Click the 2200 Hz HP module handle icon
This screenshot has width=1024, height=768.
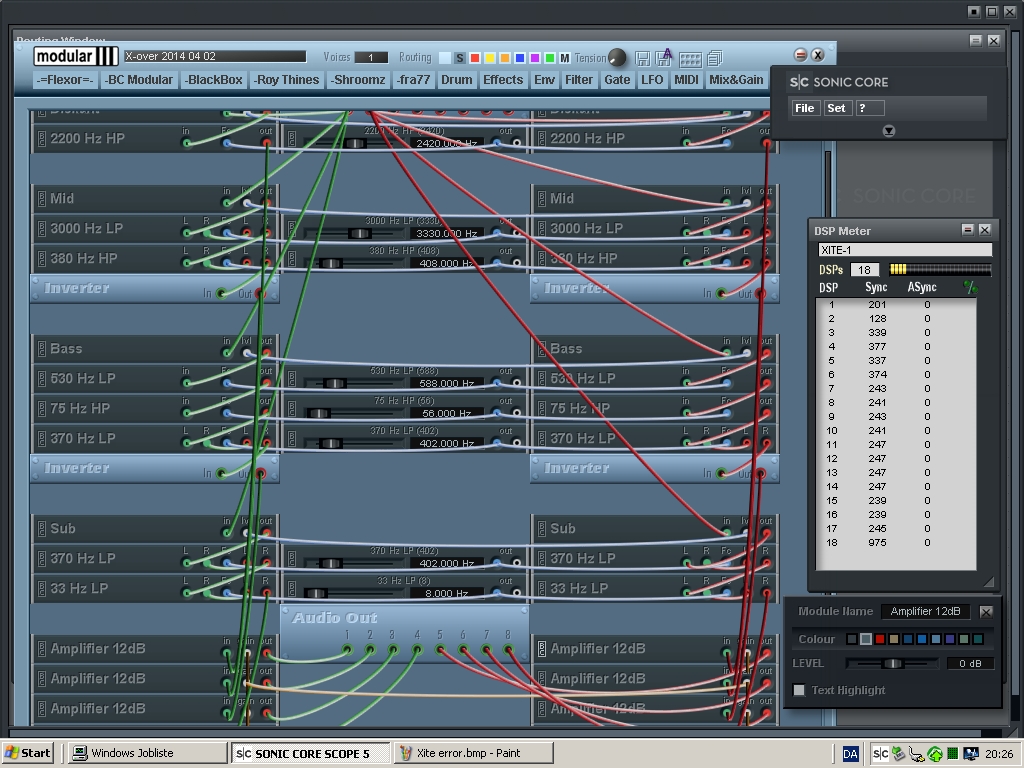coord(42,139)
